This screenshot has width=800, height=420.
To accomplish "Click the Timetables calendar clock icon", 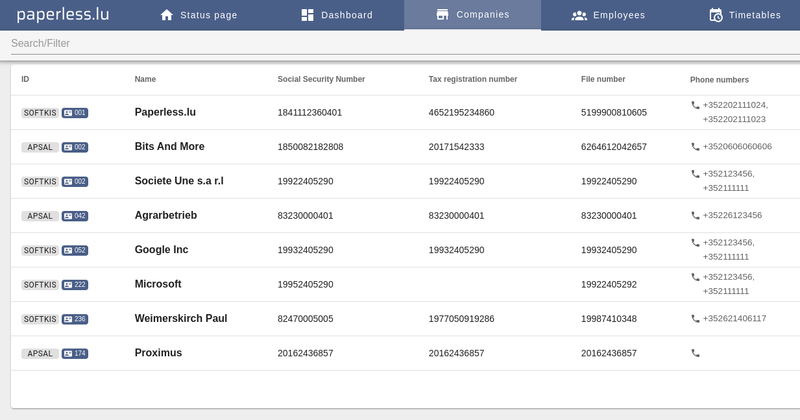I will tap(716, 15).
